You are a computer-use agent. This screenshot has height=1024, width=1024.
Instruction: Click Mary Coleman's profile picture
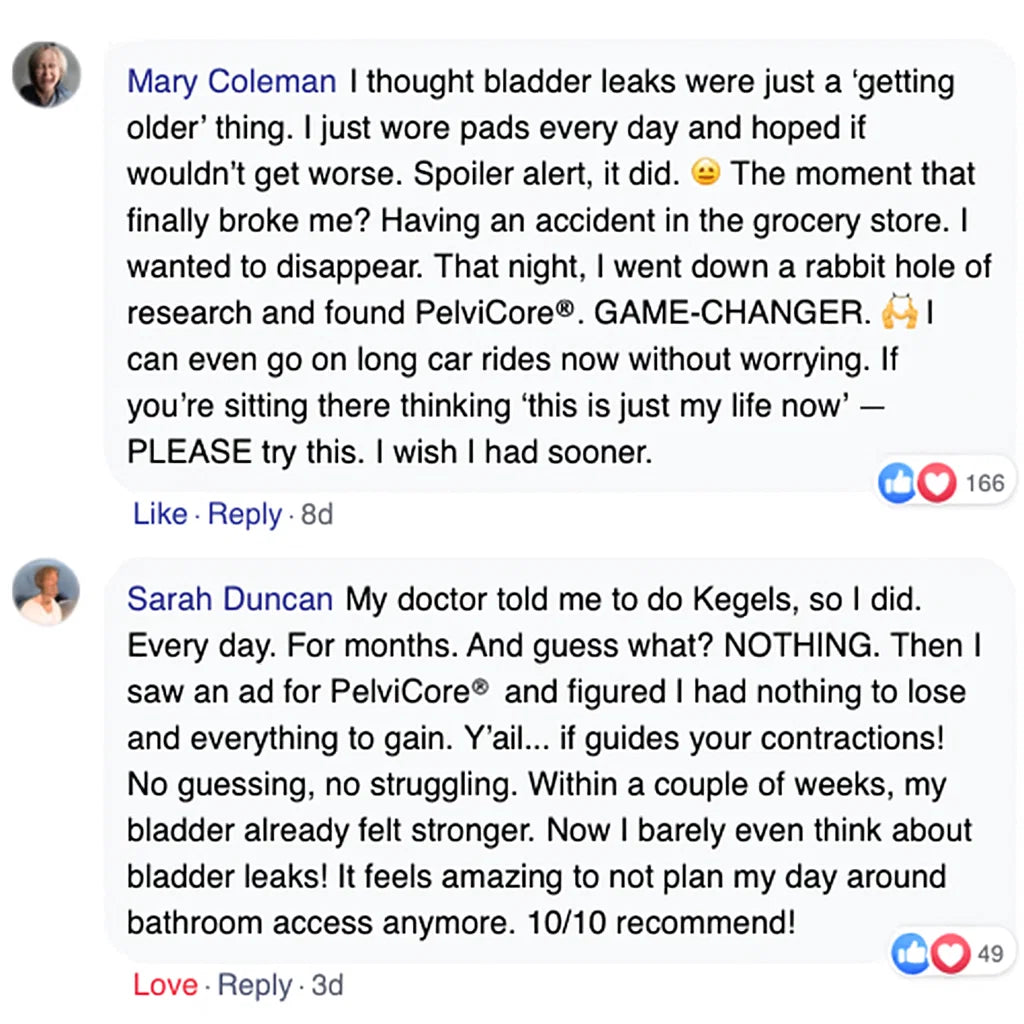pyautogui.click(x=46, y=74)
